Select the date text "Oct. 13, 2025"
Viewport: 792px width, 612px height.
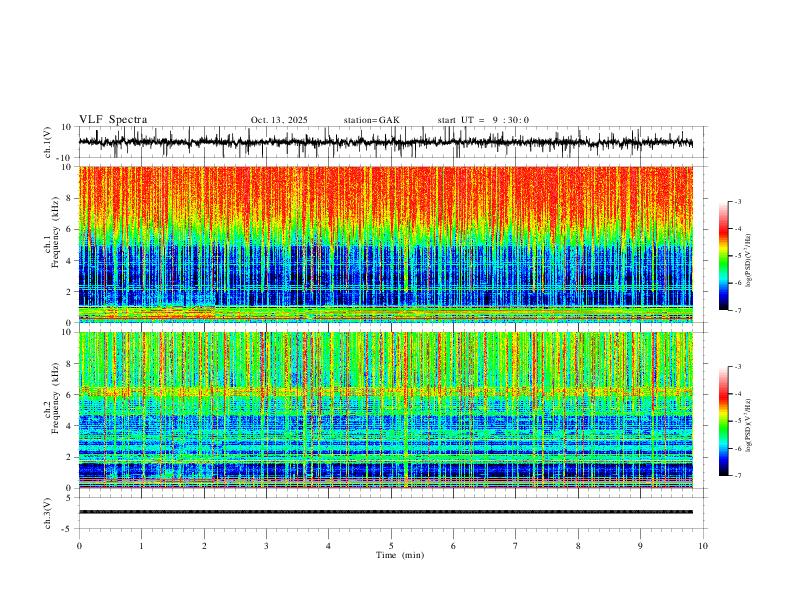pos(279,120)
